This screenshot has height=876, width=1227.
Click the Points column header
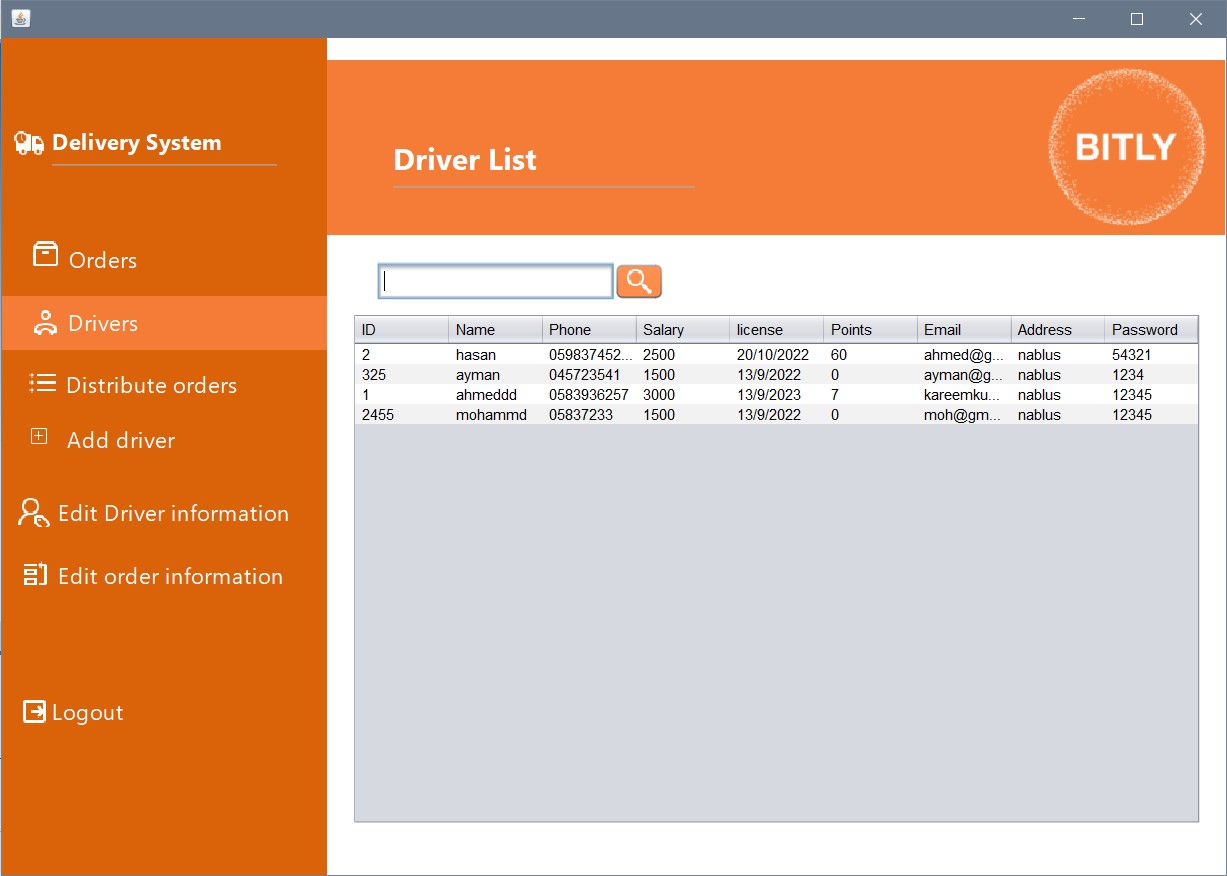(871, 329)
